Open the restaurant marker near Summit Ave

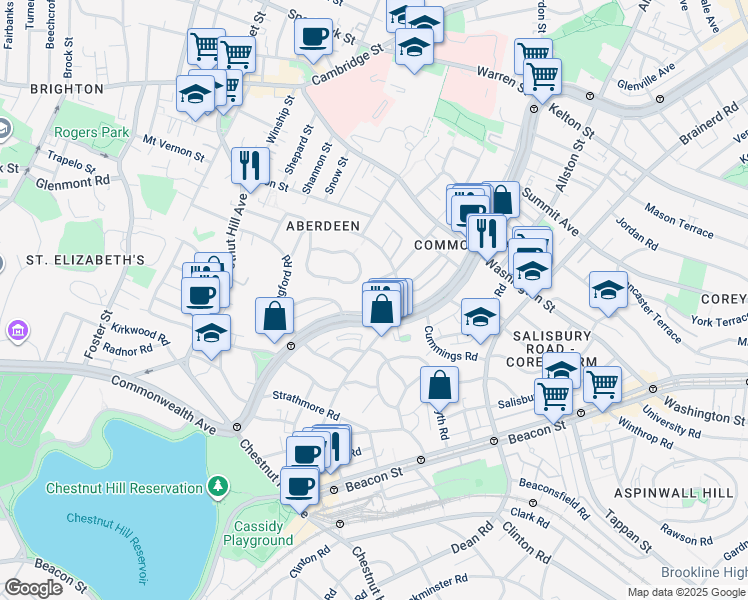coord(487,235)
